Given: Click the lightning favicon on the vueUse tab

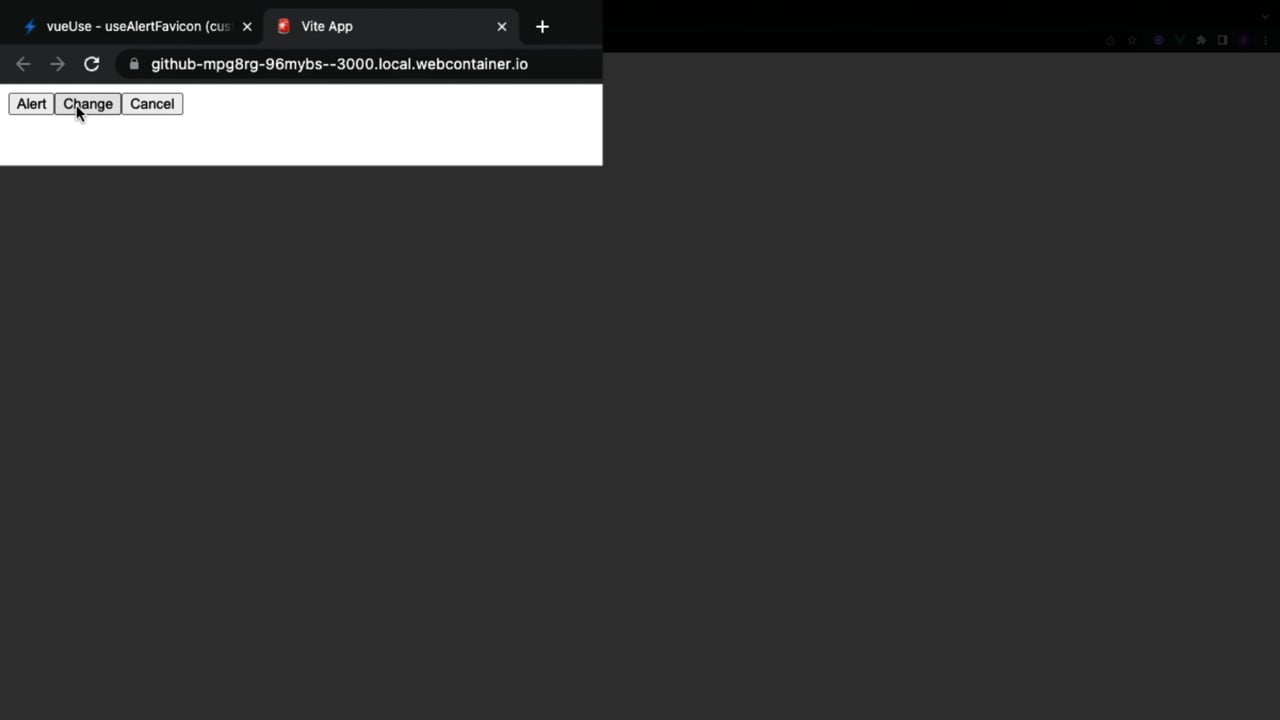Looking at the screenshot, I should 29,27.
